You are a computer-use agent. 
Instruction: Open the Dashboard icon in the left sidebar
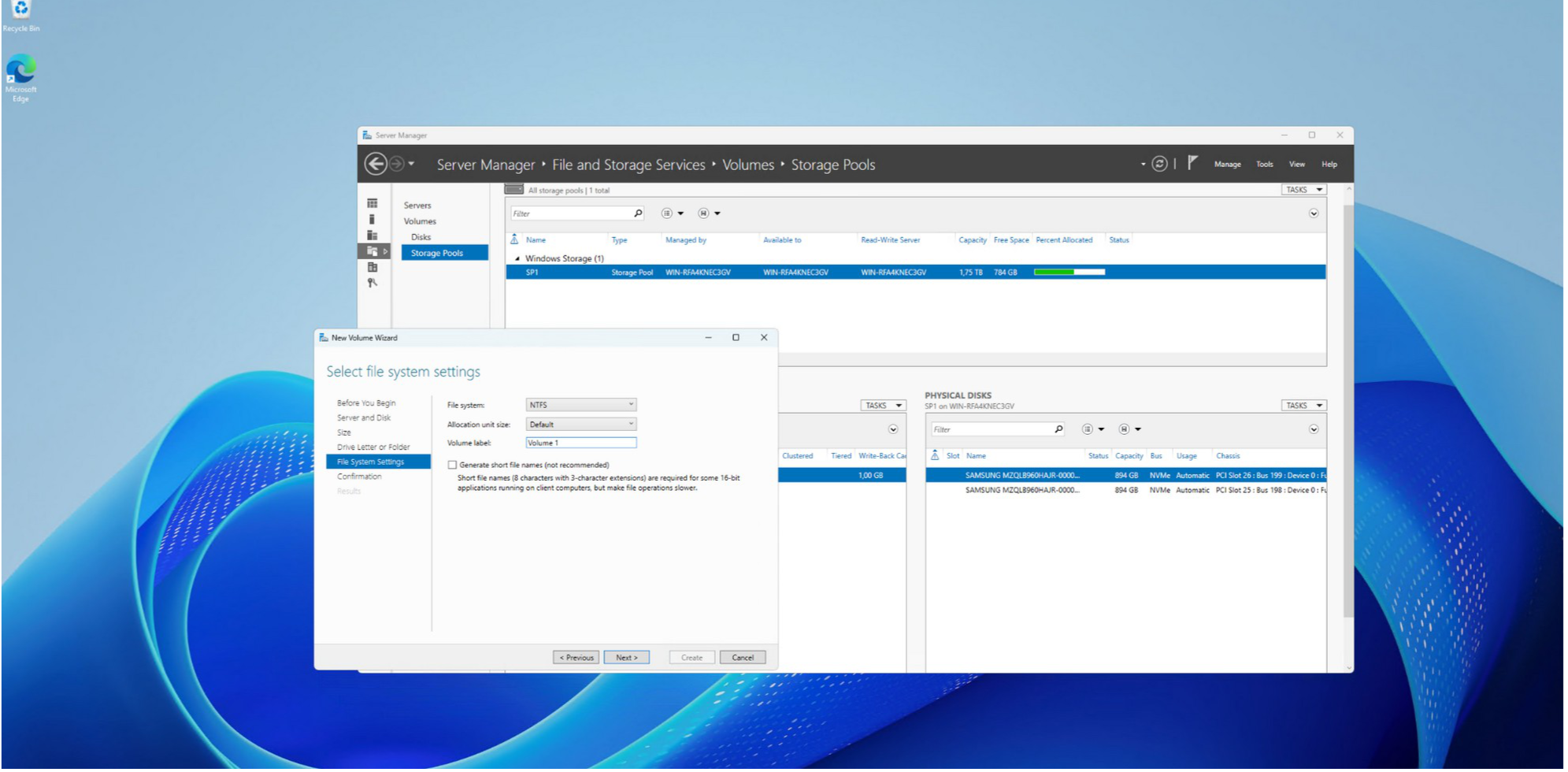coord(373,203)
